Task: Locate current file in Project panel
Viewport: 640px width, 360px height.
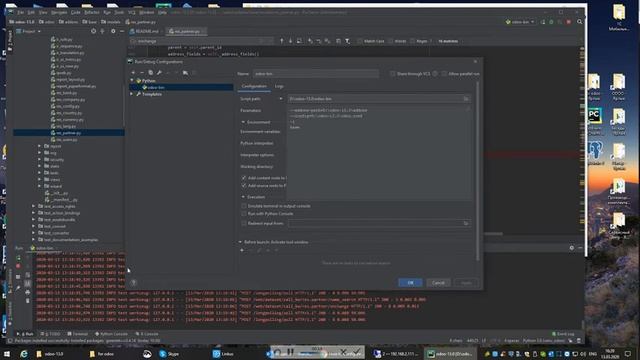Action: (x=93, y=31)
